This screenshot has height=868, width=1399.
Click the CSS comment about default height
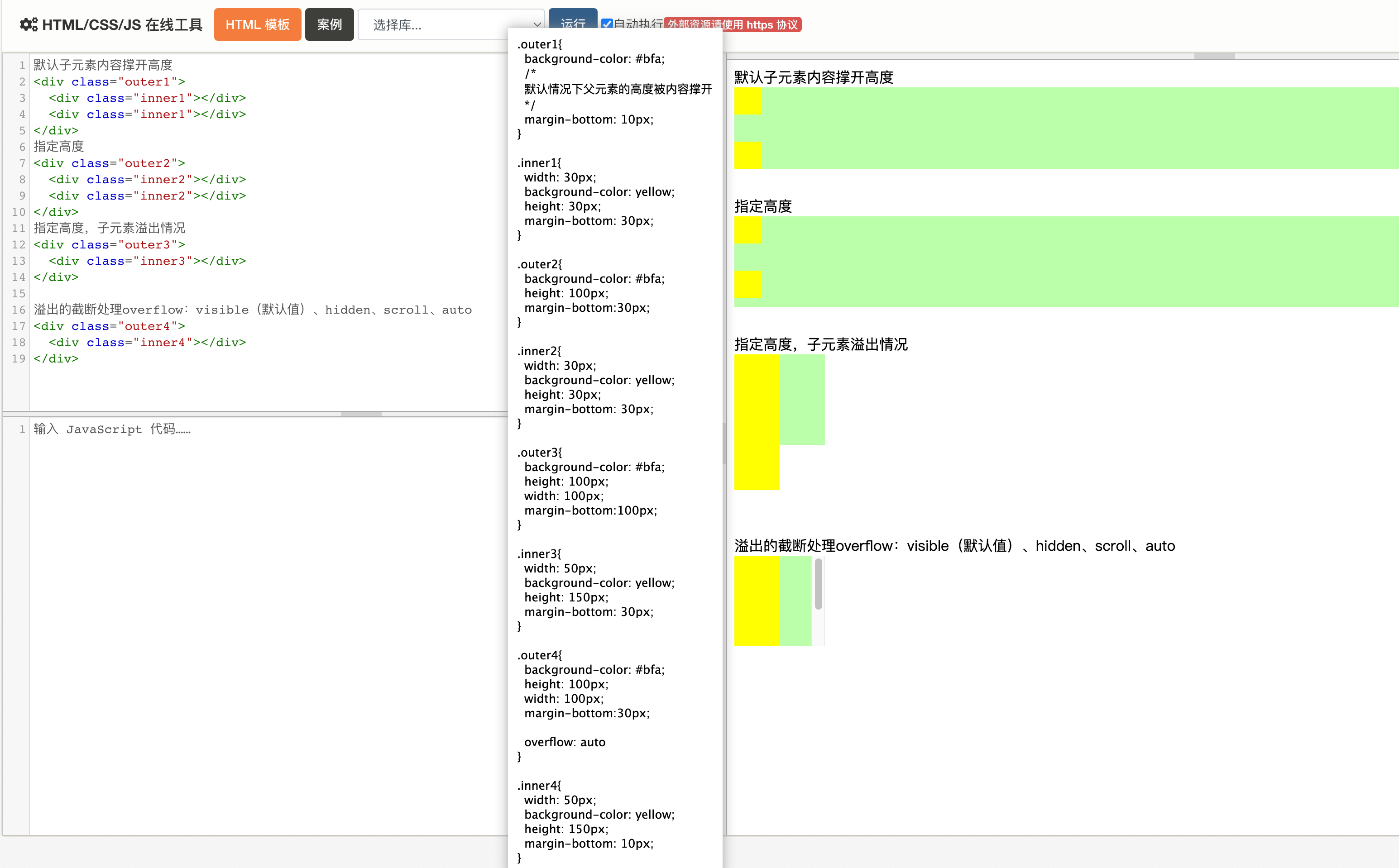(618, 89)
